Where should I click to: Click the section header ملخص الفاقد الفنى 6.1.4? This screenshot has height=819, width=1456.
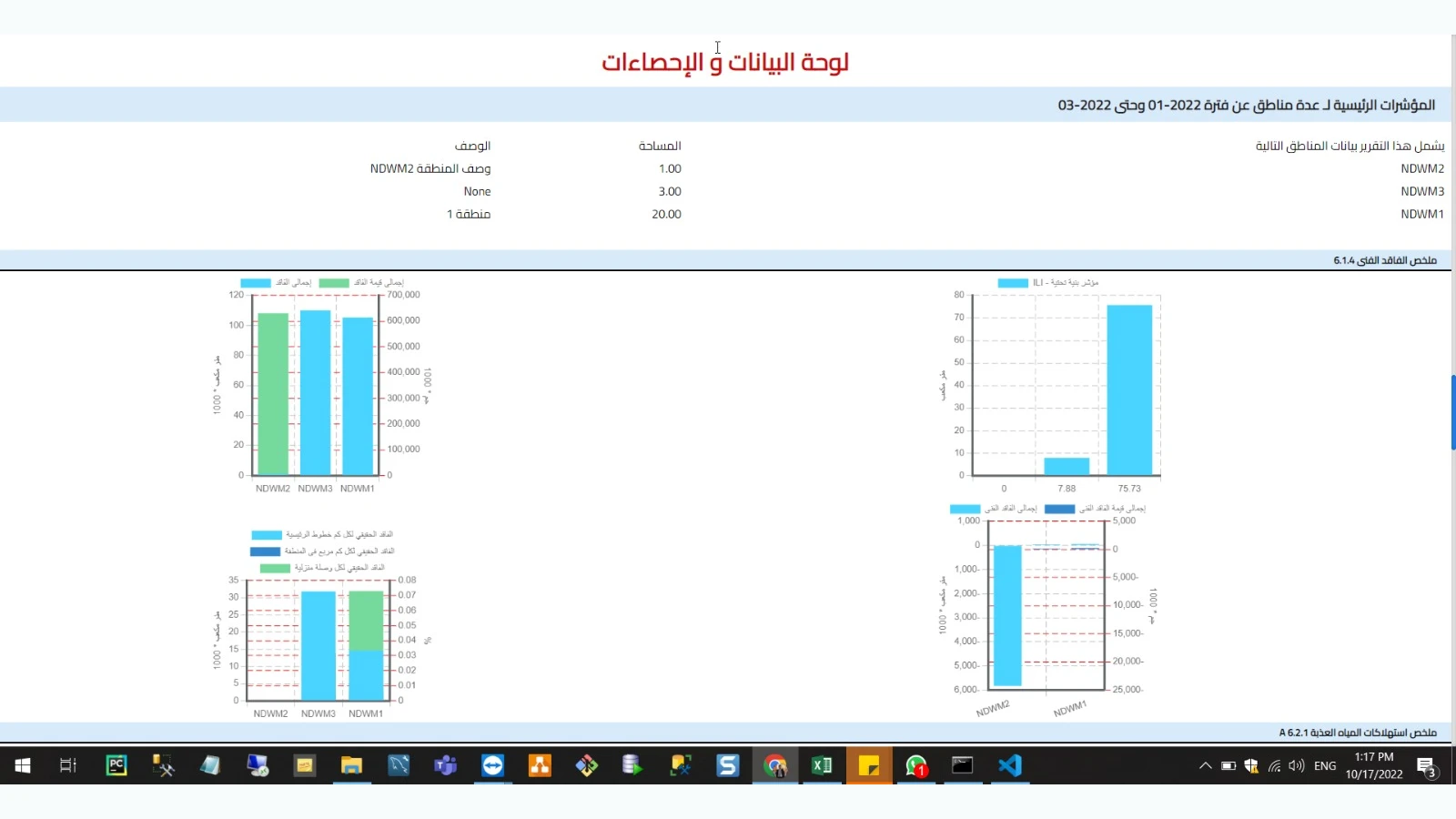[x=1385, y=260]
